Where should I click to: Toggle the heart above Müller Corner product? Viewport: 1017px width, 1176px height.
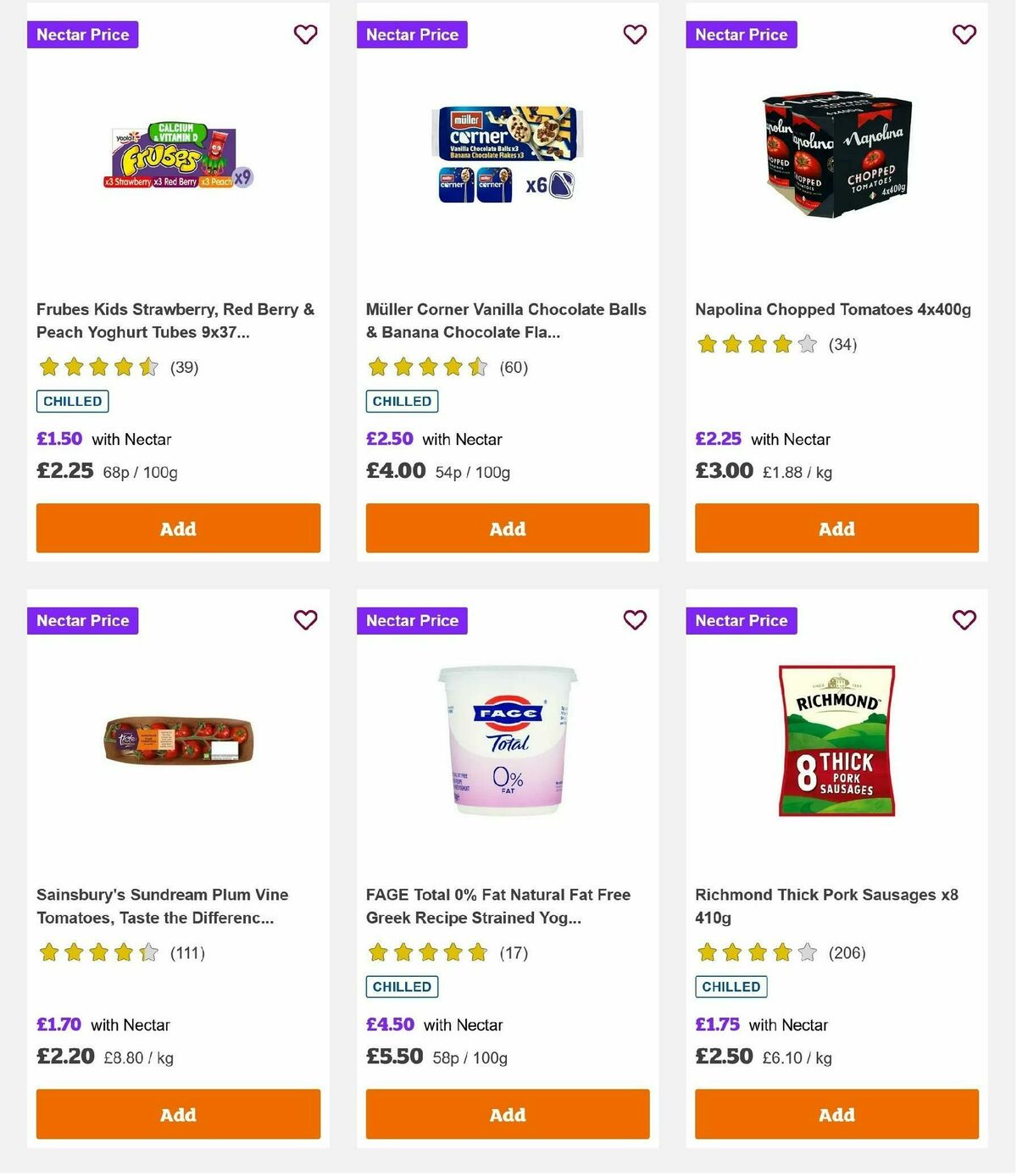[x=634, y=35]
